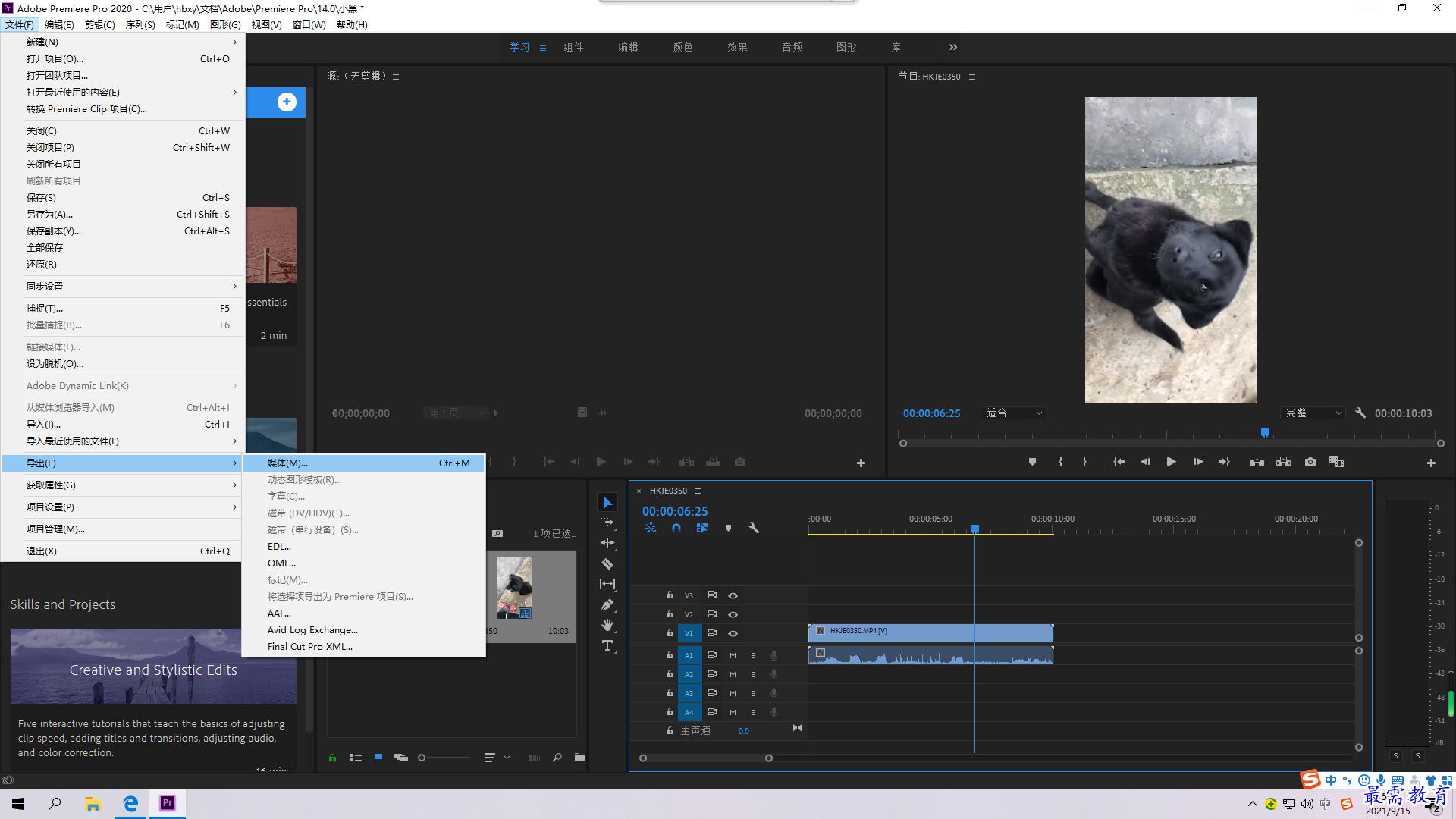
Task: Switch to the 效果 workspace tab
Action: [x=737, y=47]
